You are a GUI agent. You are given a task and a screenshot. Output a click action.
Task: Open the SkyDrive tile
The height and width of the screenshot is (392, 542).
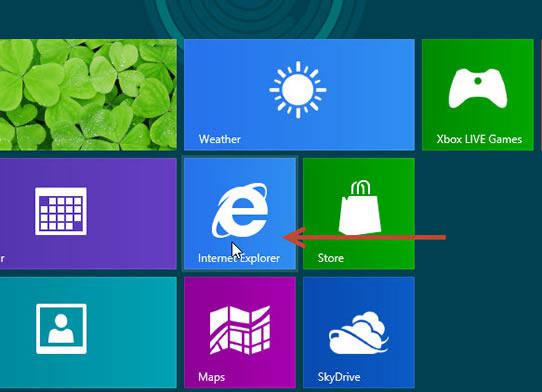359,333
